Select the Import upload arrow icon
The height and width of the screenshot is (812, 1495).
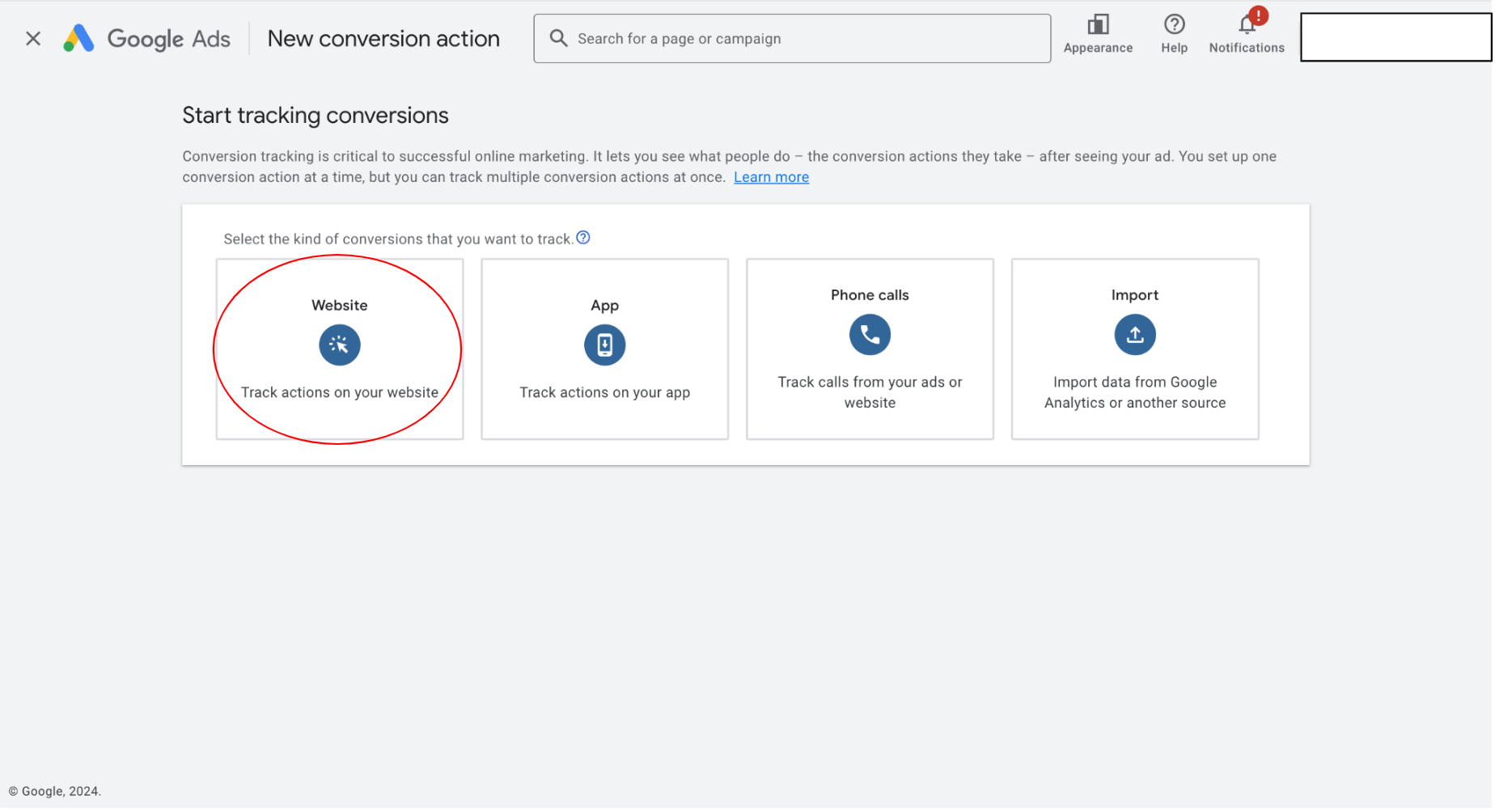pyautogui.click(x=1134, y=335)
